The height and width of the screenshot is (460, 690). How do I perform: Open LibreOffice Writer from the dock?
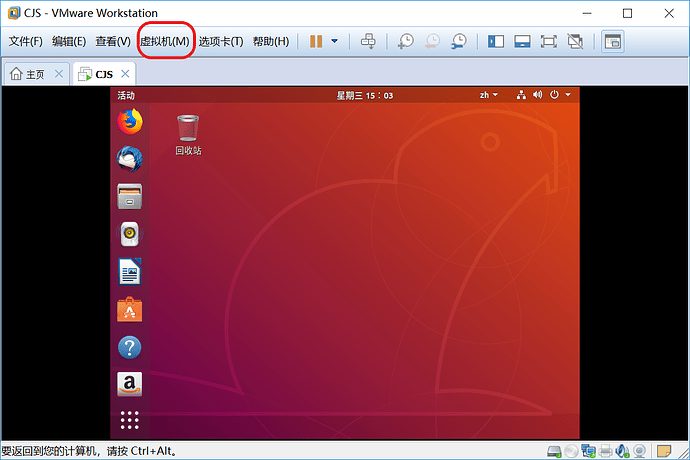tap(130, 272)
